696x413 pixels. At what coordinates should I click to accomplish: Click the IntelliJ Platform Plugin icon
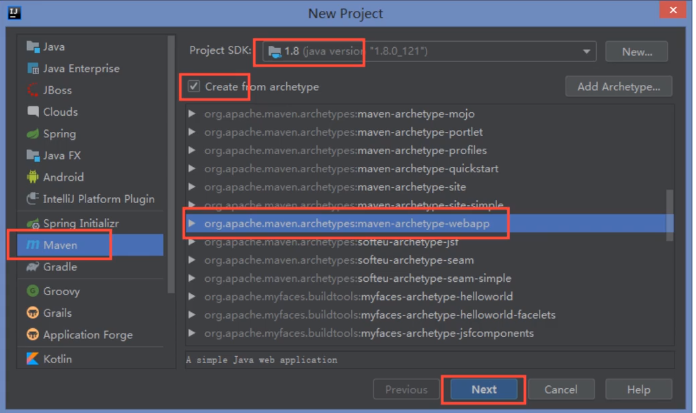point(33,199)
